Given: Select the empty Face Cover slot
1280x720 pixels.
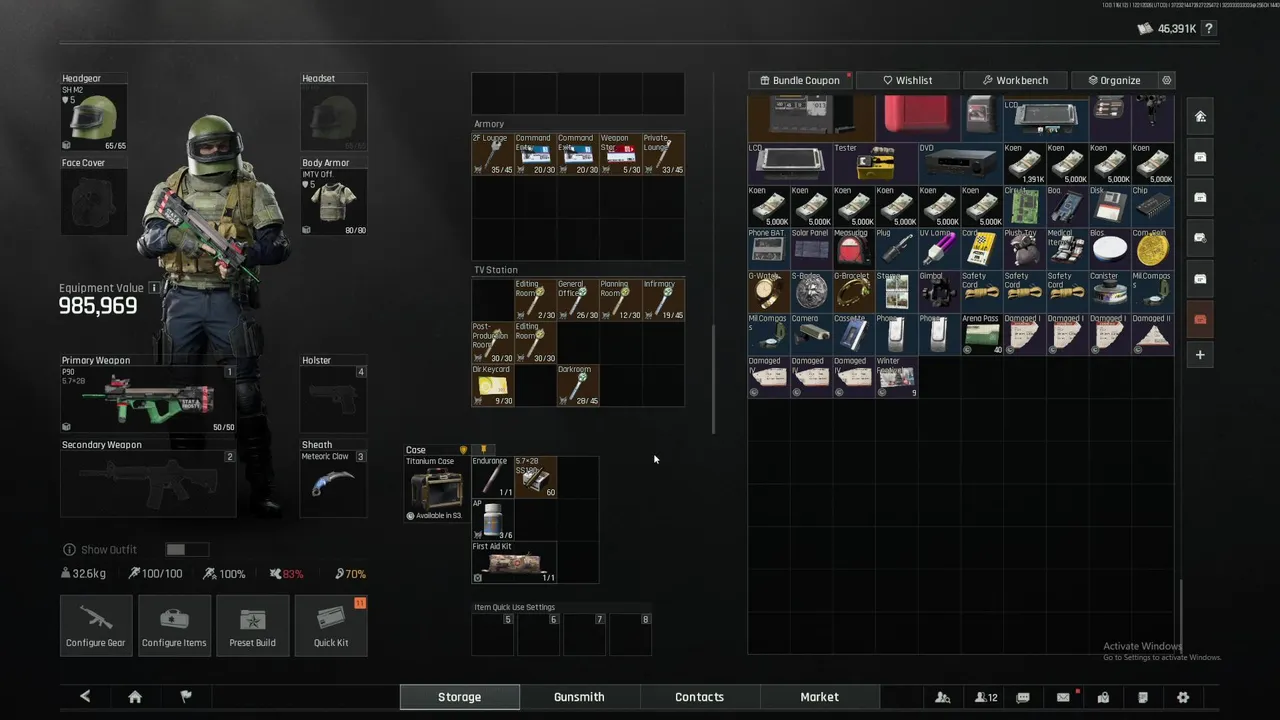Looking at the screenshot, I should click(x=94, y=202).
